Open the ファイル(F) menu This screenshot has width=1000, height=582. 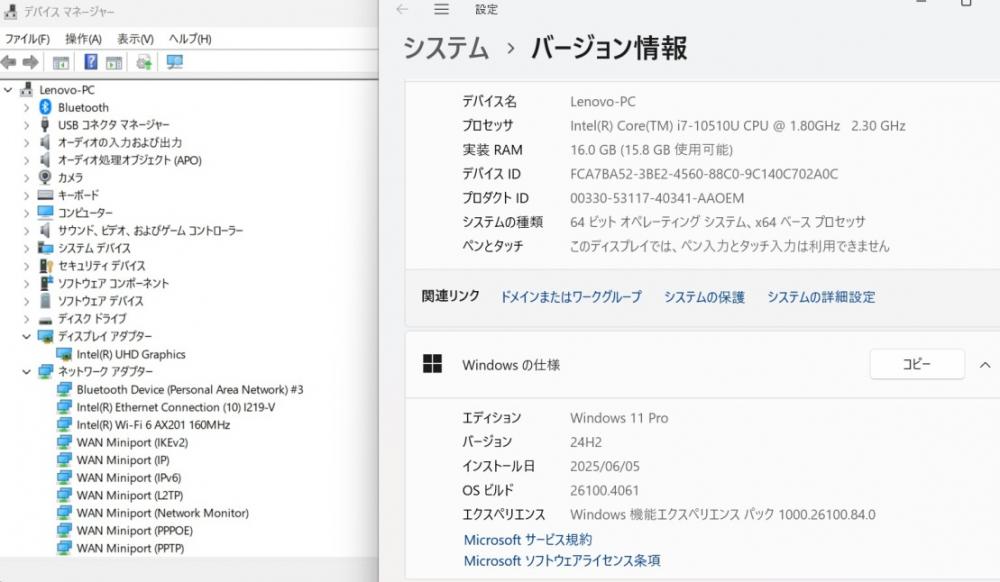pyautogui.click(x=27, y=39)
